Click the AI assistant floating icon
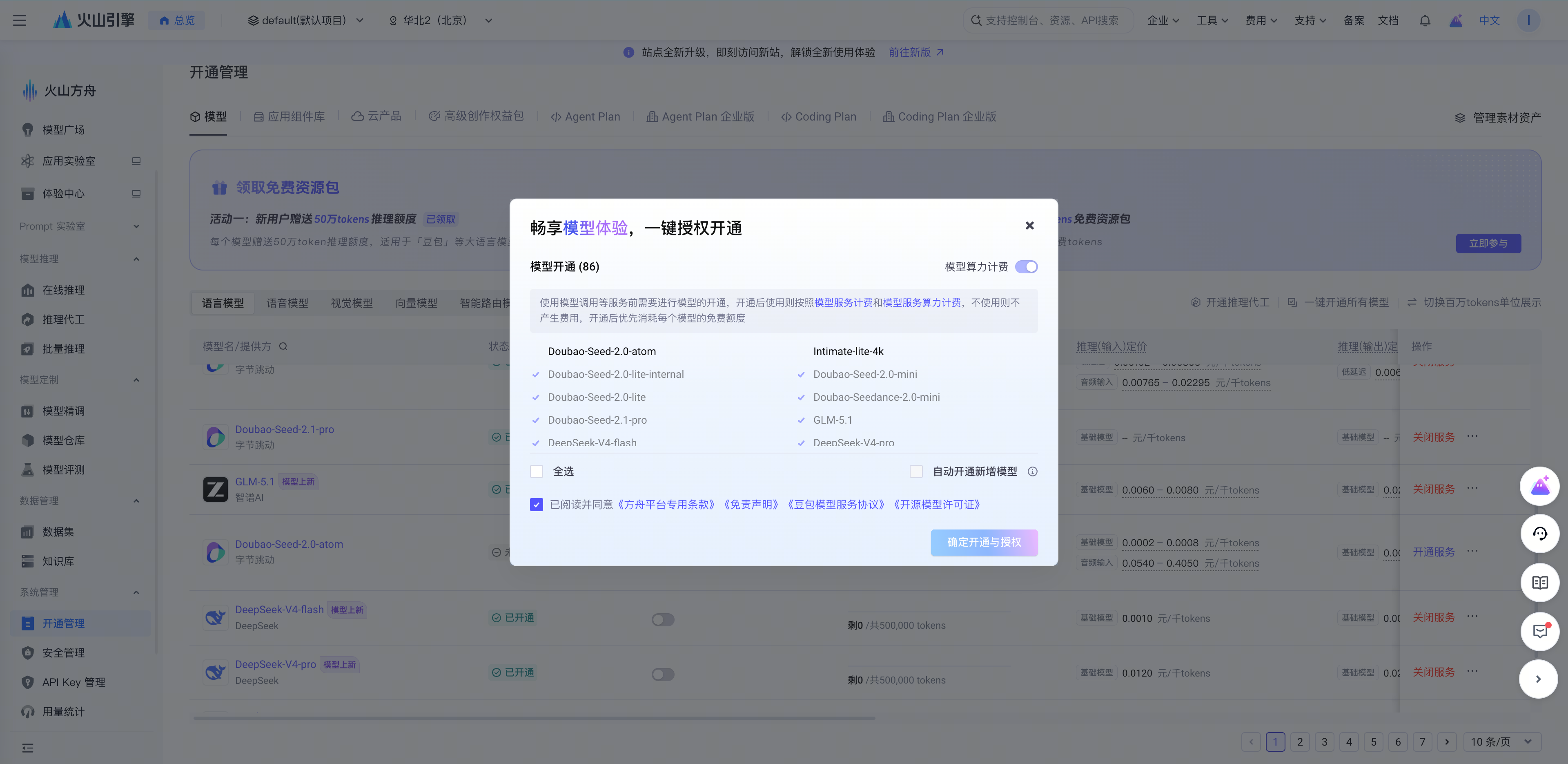This screenshot has height=764, width=1568. point(1539,486)
